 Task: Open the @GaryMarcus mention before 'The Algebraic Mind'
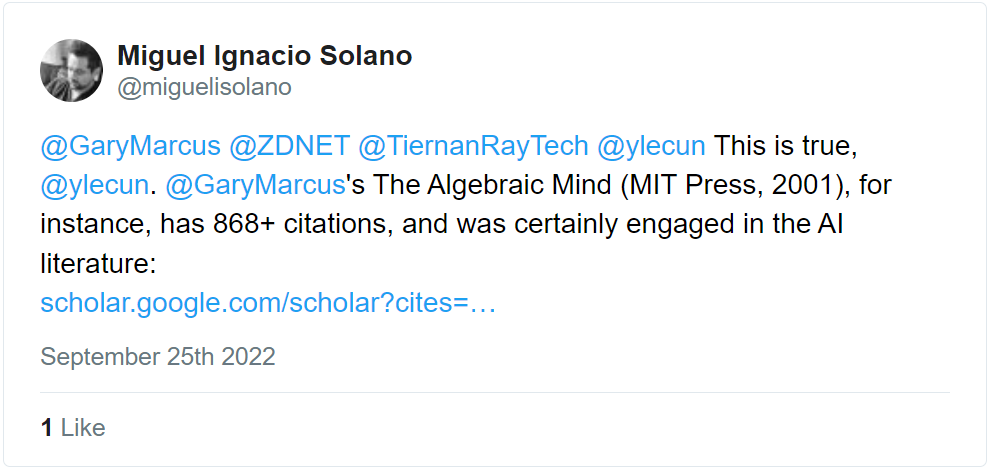(254, 185)
